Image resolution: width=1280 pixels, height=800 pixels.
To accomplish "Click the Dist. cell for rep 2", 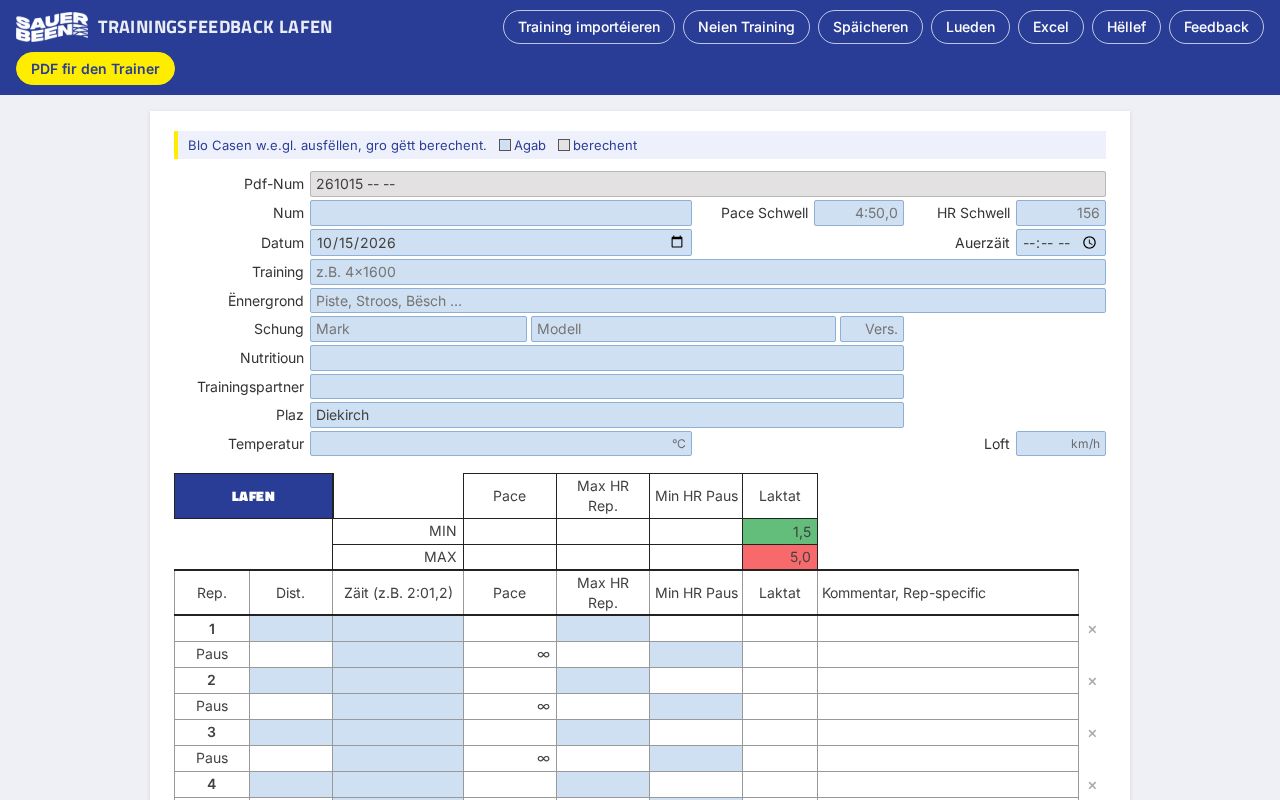I will (x=291, y=681).
